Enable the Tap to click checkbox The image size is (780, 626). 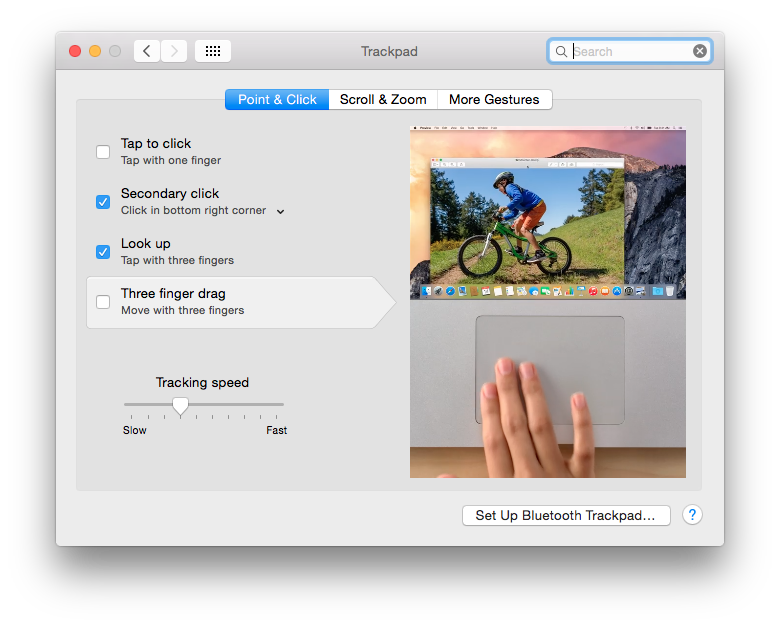(103, 152)
